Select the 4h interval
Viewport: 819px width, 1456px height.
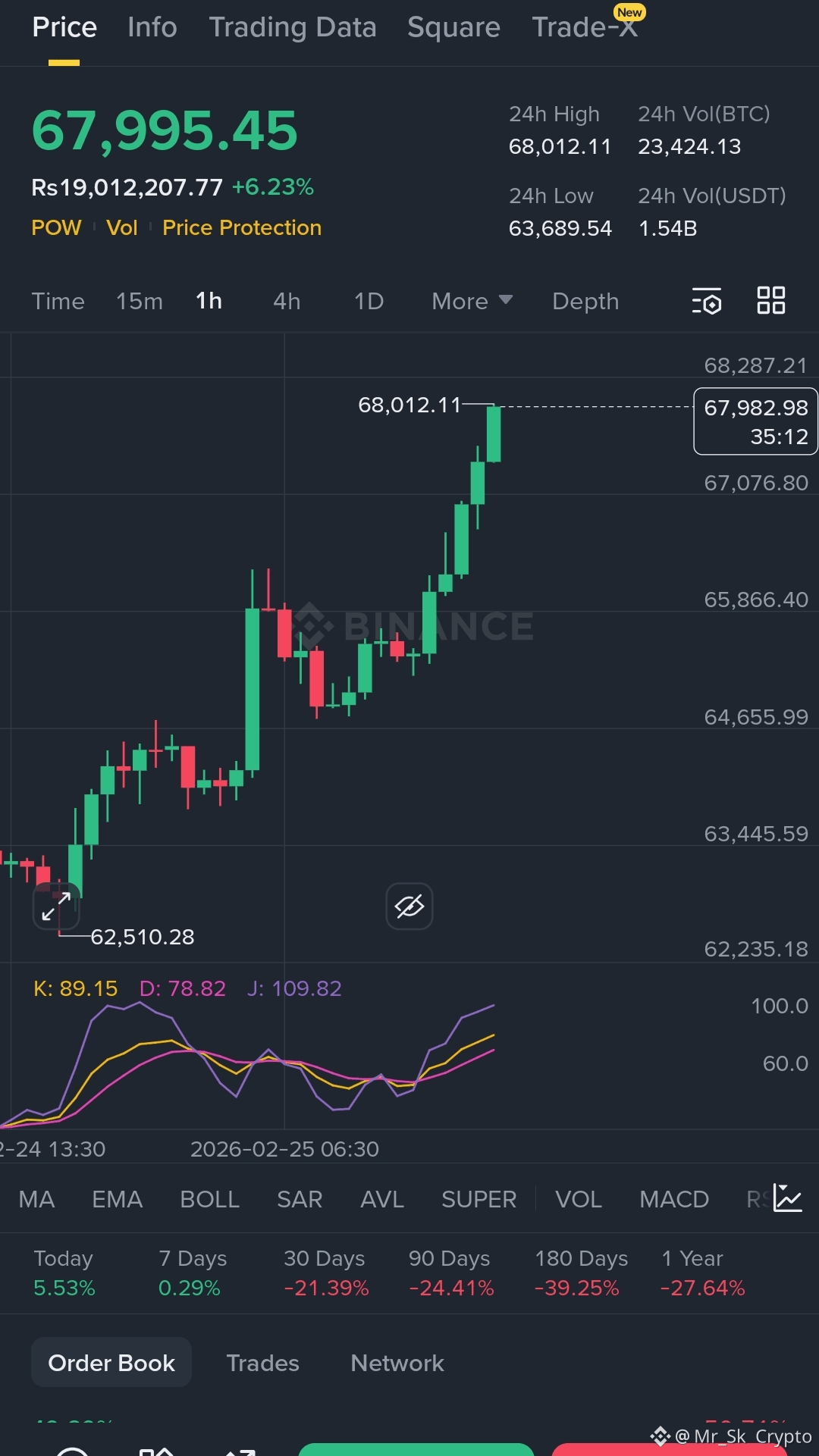pos(287,301)
